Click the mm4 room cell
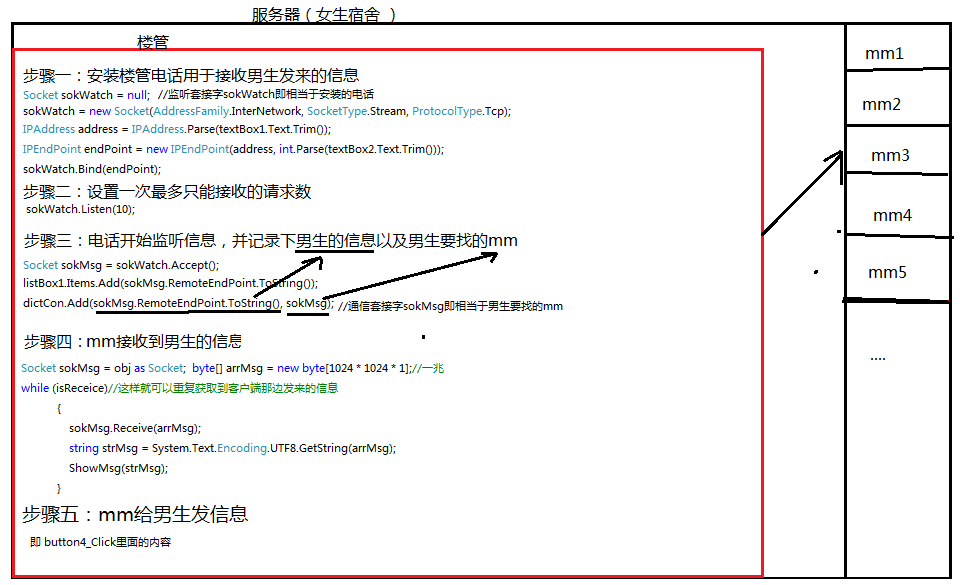 pos(898,205)
